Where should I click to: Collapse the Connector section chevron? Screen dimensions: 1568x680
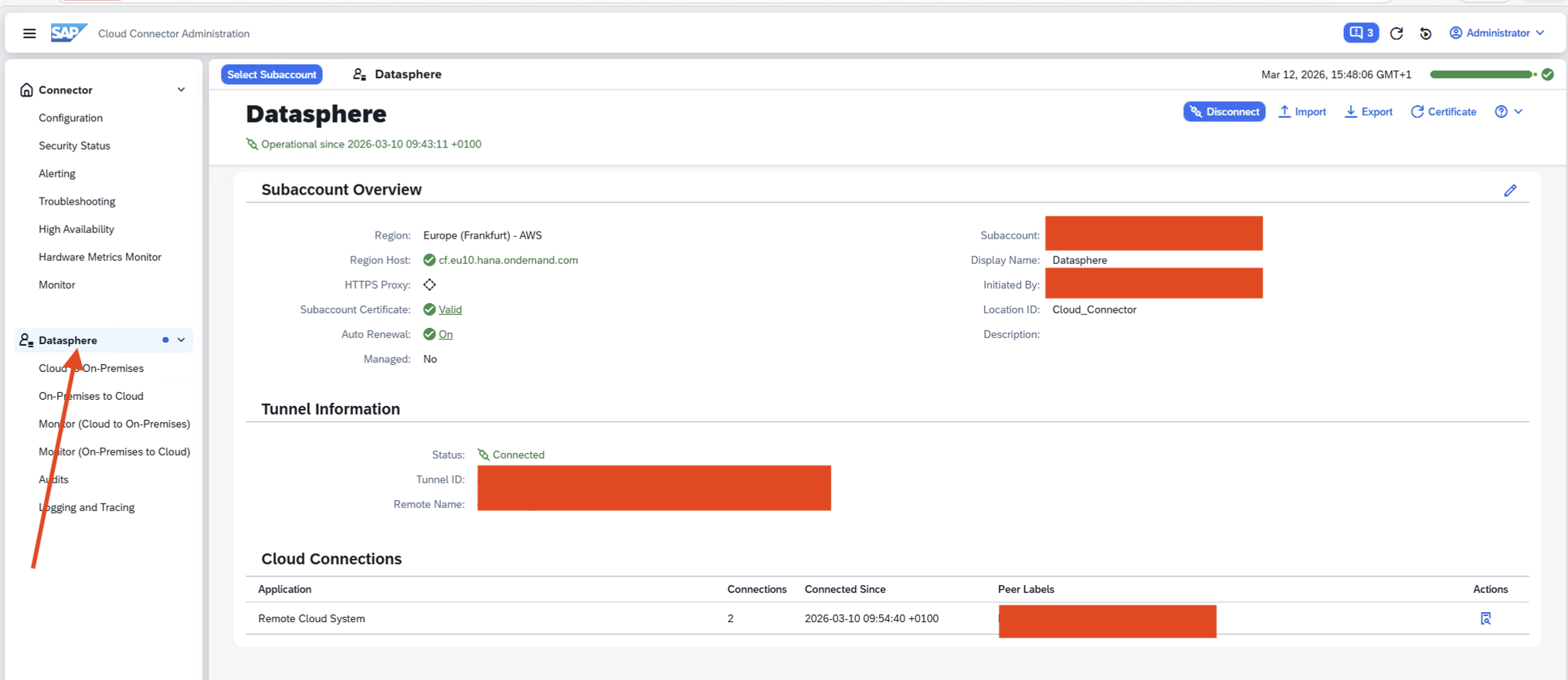[181, 90]
